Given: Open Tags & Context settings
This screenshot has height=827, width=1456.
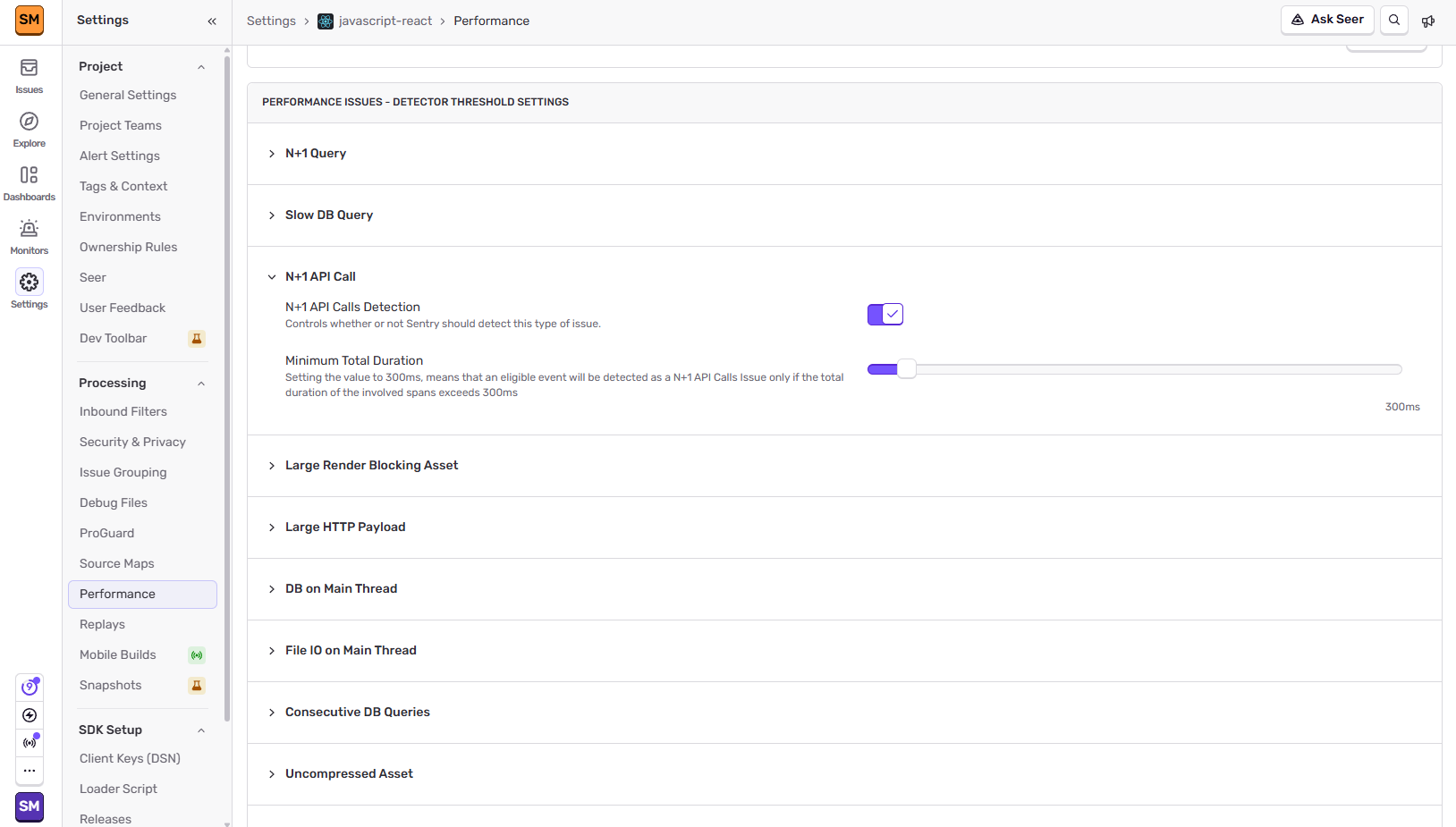Looking at the screenshot, I should 142,187.
